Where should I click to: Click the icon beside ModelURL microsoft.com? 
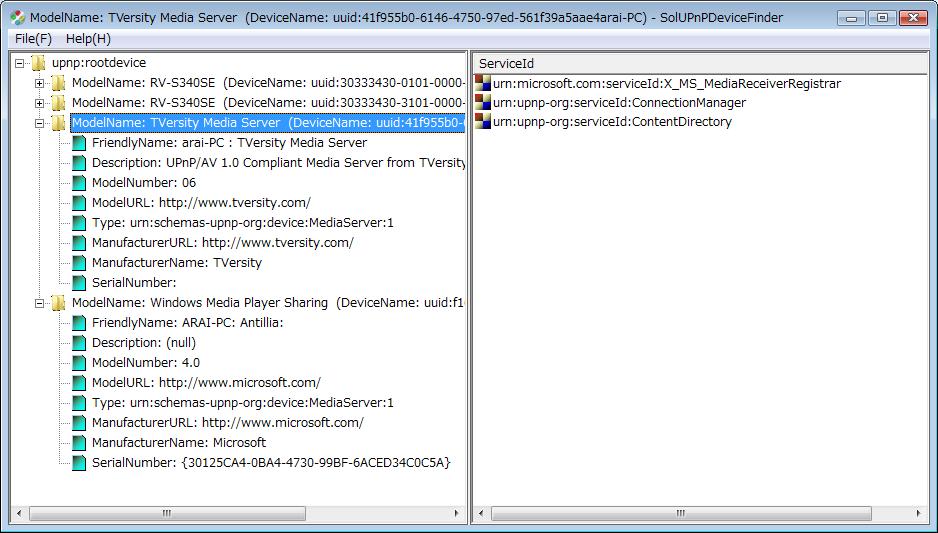tap(79, 383)
